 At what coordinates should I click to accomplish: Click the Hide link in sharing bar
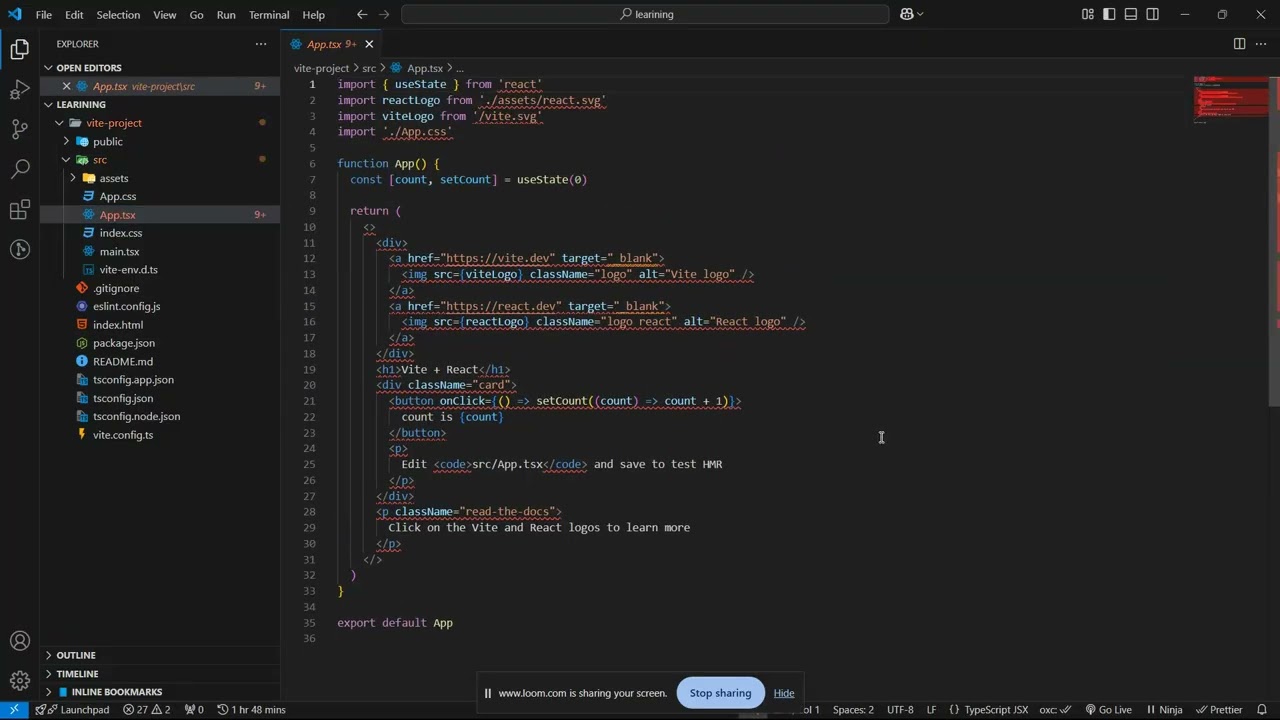[x=784, y=693]
